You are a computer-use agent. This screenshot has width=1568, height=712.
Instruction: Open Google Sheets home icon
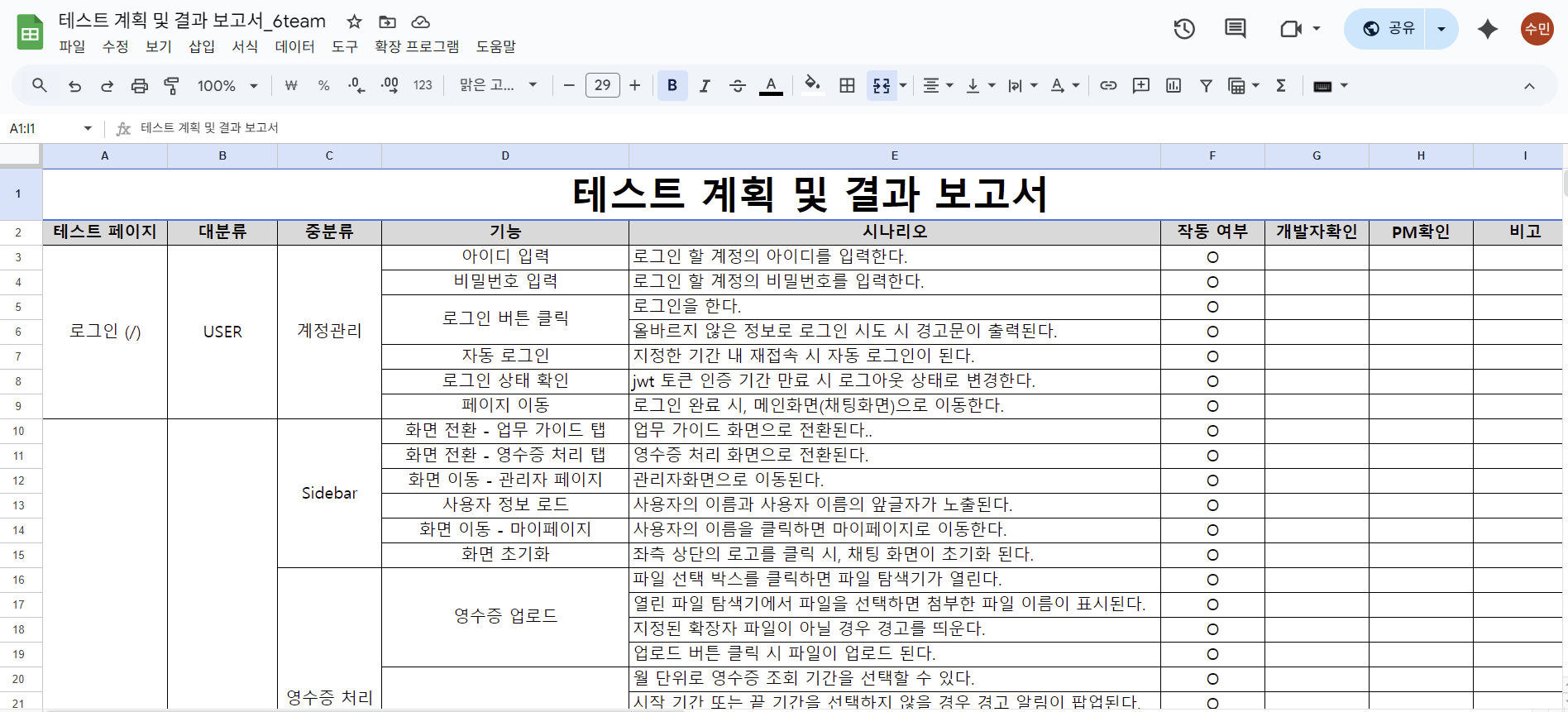pos(30,32)
